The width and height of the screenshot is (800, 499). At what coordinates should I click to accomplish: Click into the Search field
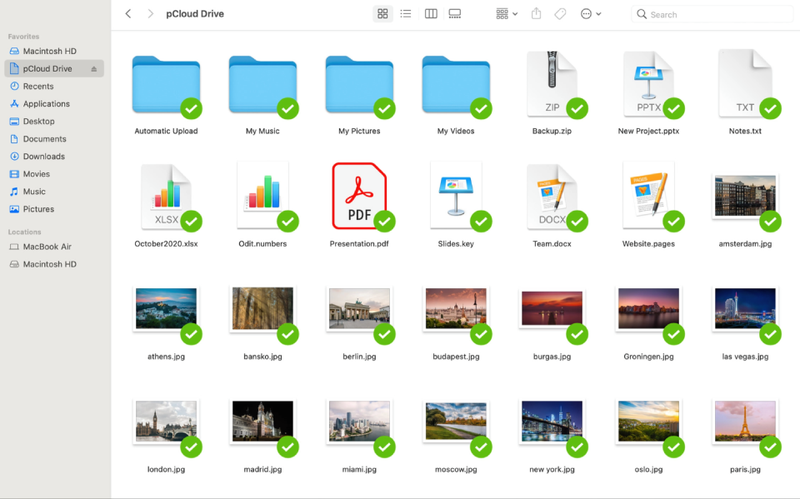pos(712,14)
